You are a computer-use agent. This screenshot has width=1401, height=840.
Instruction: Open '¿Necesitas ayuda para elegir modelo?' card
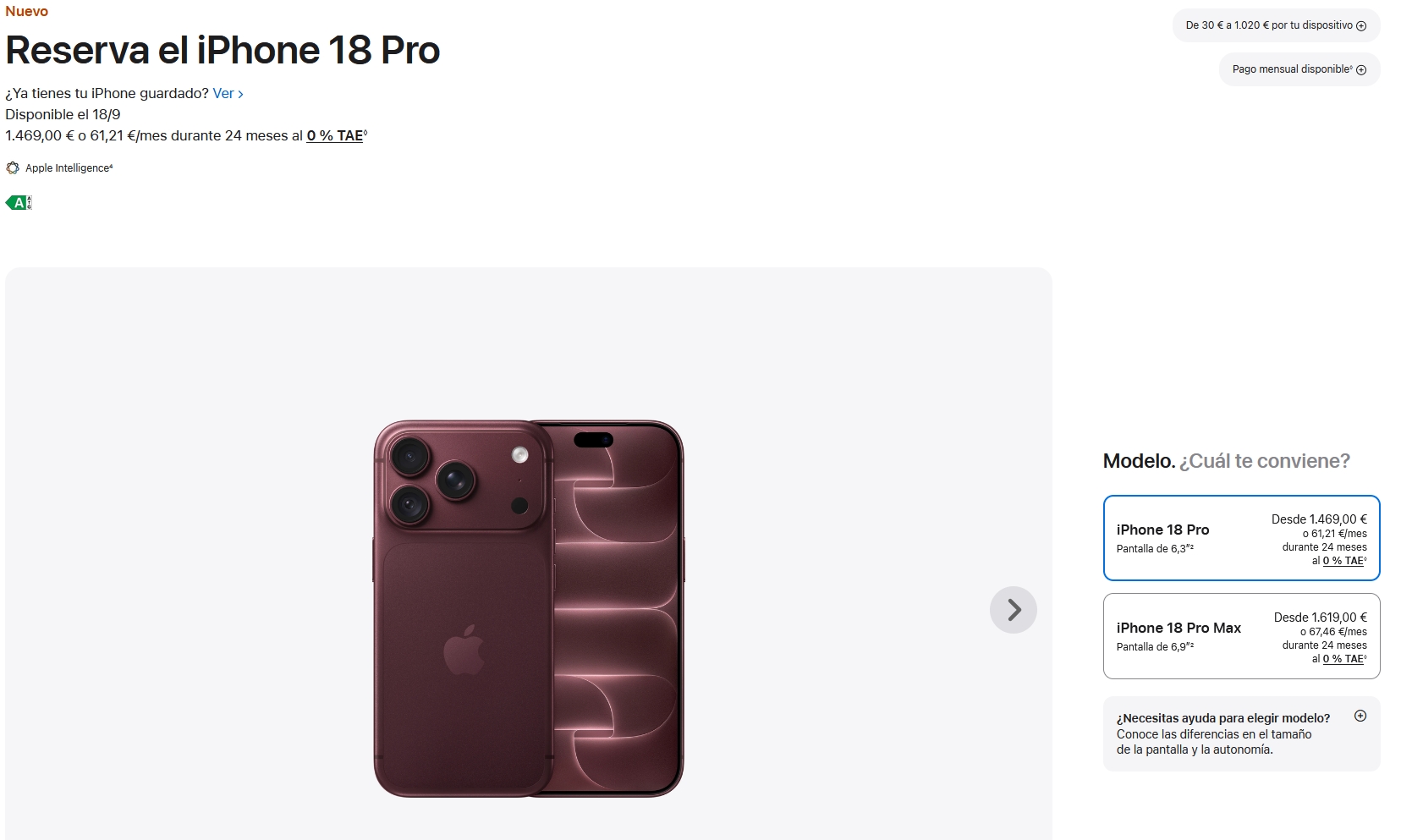click(x=1241, y=733)
